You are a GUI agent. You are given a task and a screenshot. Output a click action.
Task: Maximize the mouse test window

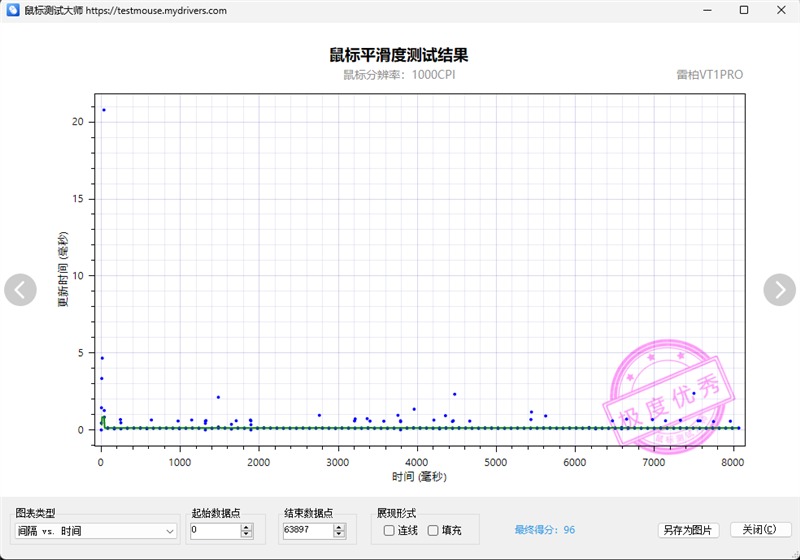click(744, 10)
